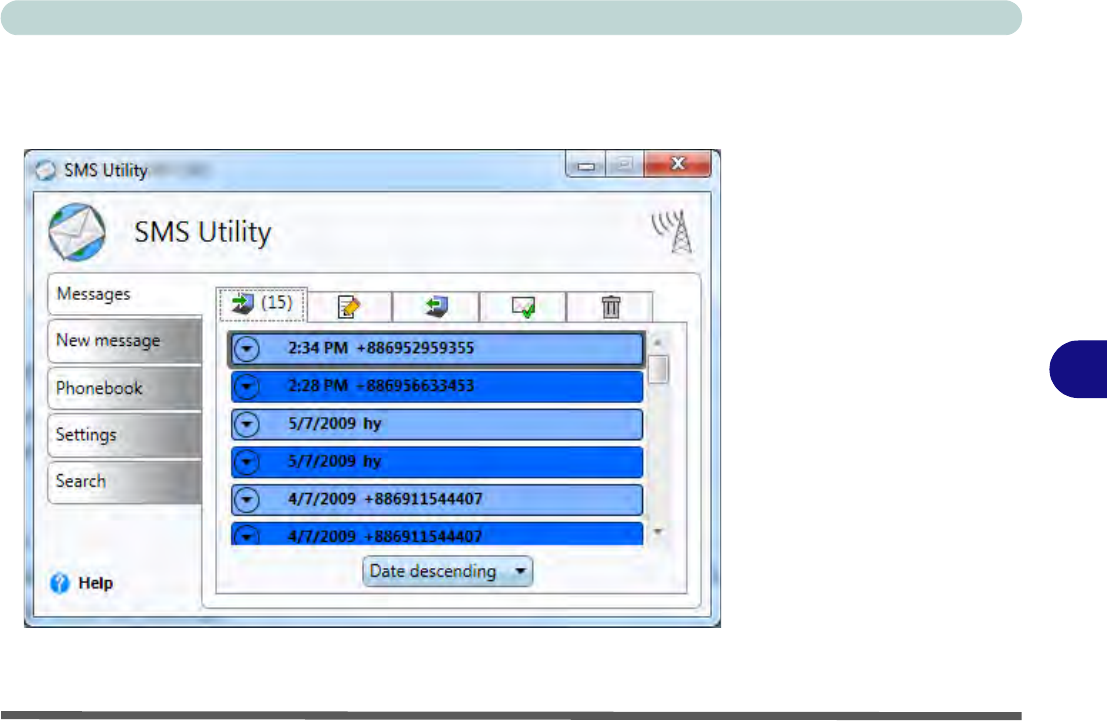This screenshot has width=1107, height=721.
Task: Open the Settings tab
Action: point(123,435)
